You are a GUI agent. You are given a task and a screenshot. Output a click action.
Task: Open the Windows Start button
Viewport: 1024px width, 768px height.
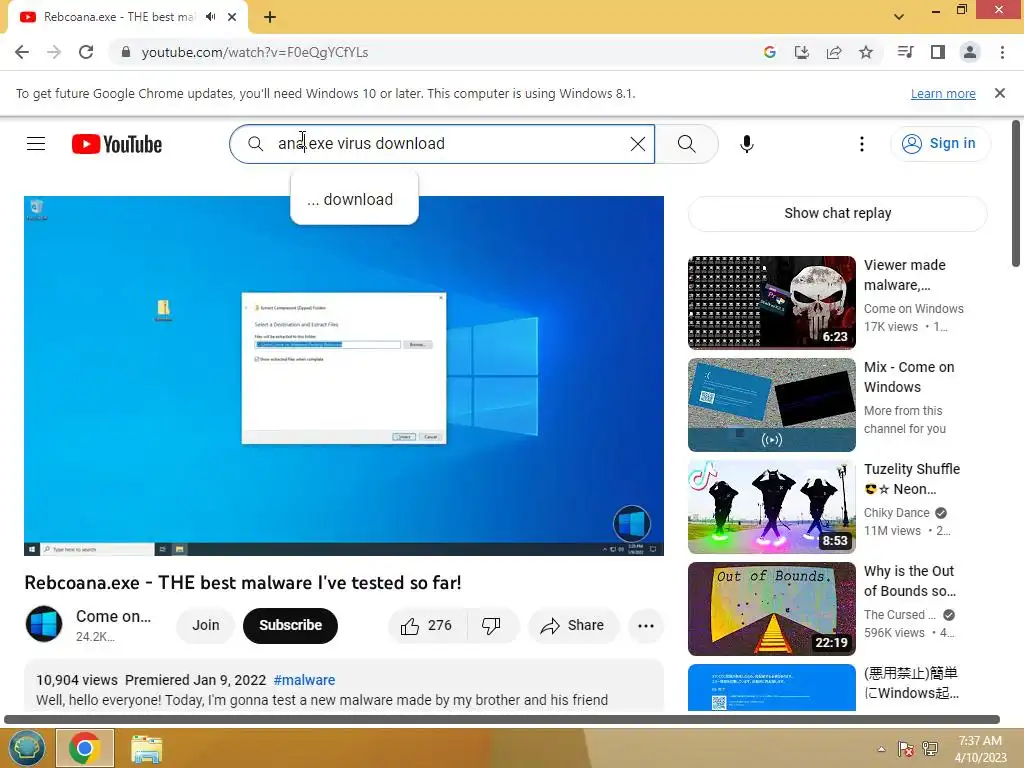26,747
